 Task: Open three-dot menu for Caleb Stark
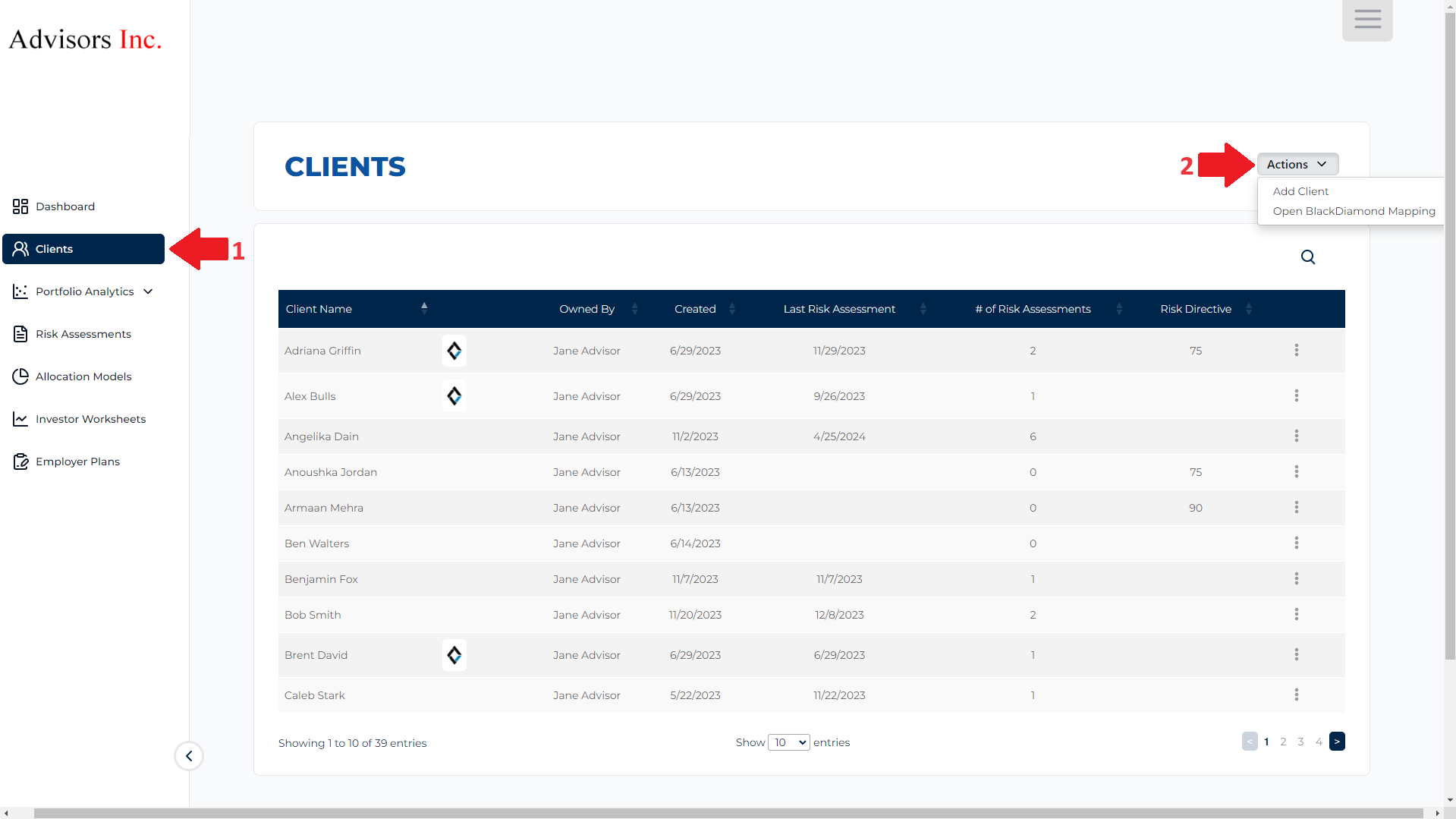point(1296,695)
